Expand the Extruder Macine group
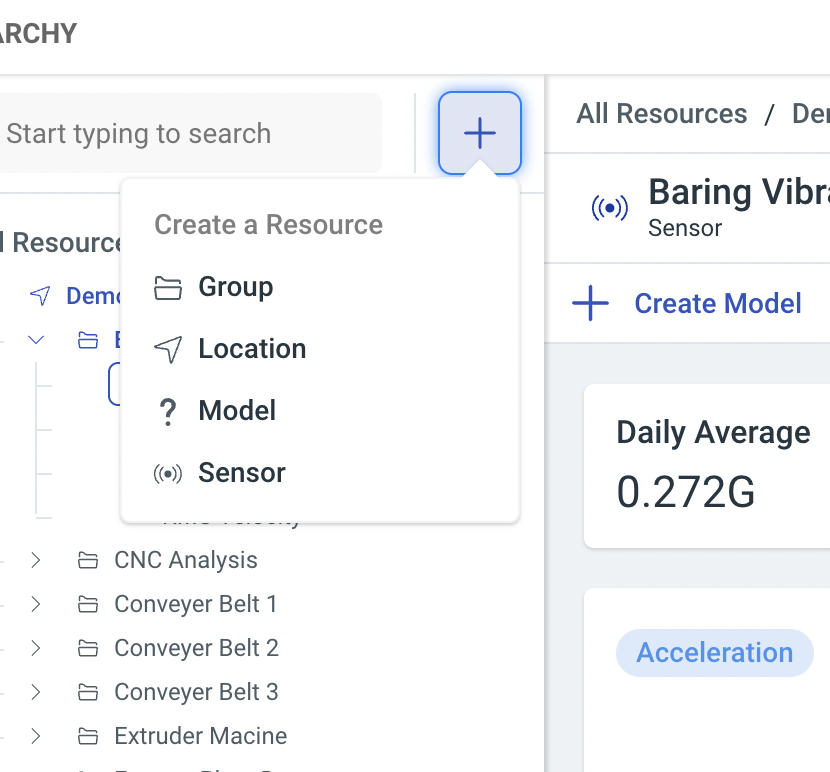 coord(35,736)
